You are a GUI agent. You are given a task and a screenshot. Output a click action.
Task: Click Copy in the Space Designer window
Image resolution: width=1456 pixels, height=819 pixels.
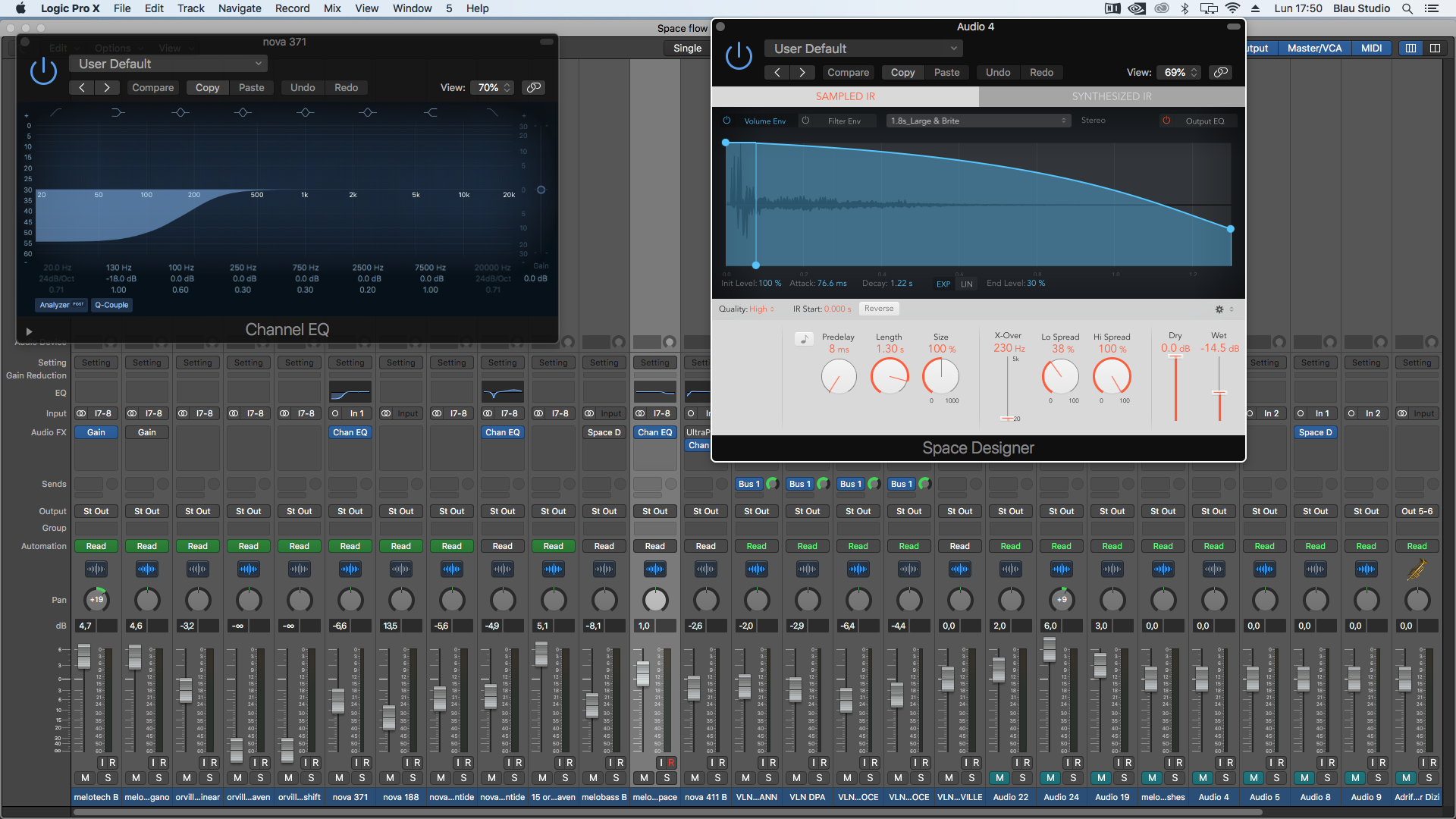[902, 72]
